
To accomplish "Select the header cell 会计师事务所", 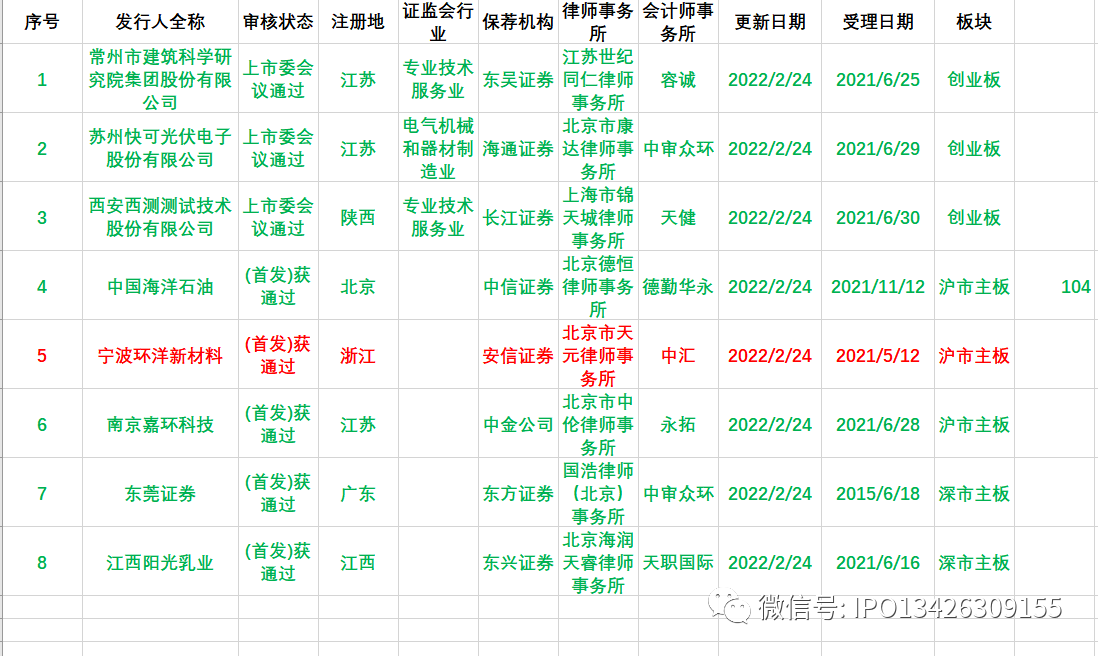I will tap(678, 22).
